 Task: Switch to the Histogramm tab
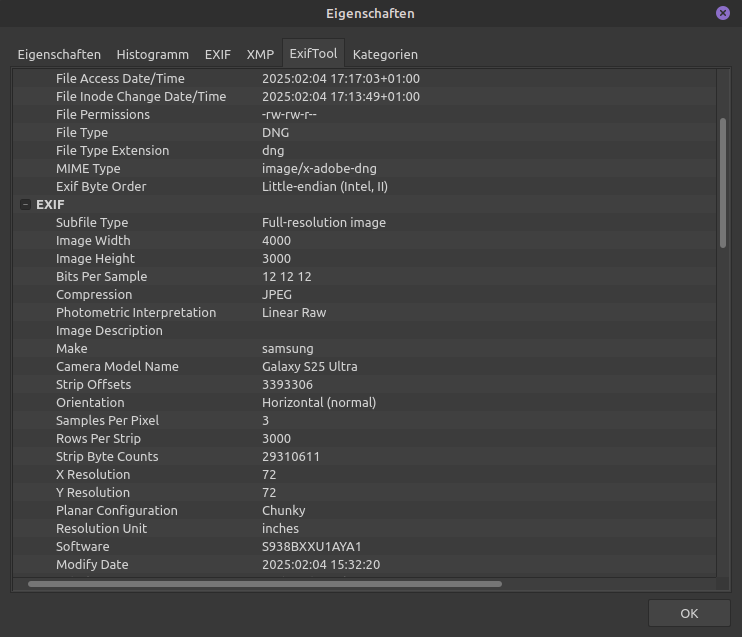coord(152,54)
